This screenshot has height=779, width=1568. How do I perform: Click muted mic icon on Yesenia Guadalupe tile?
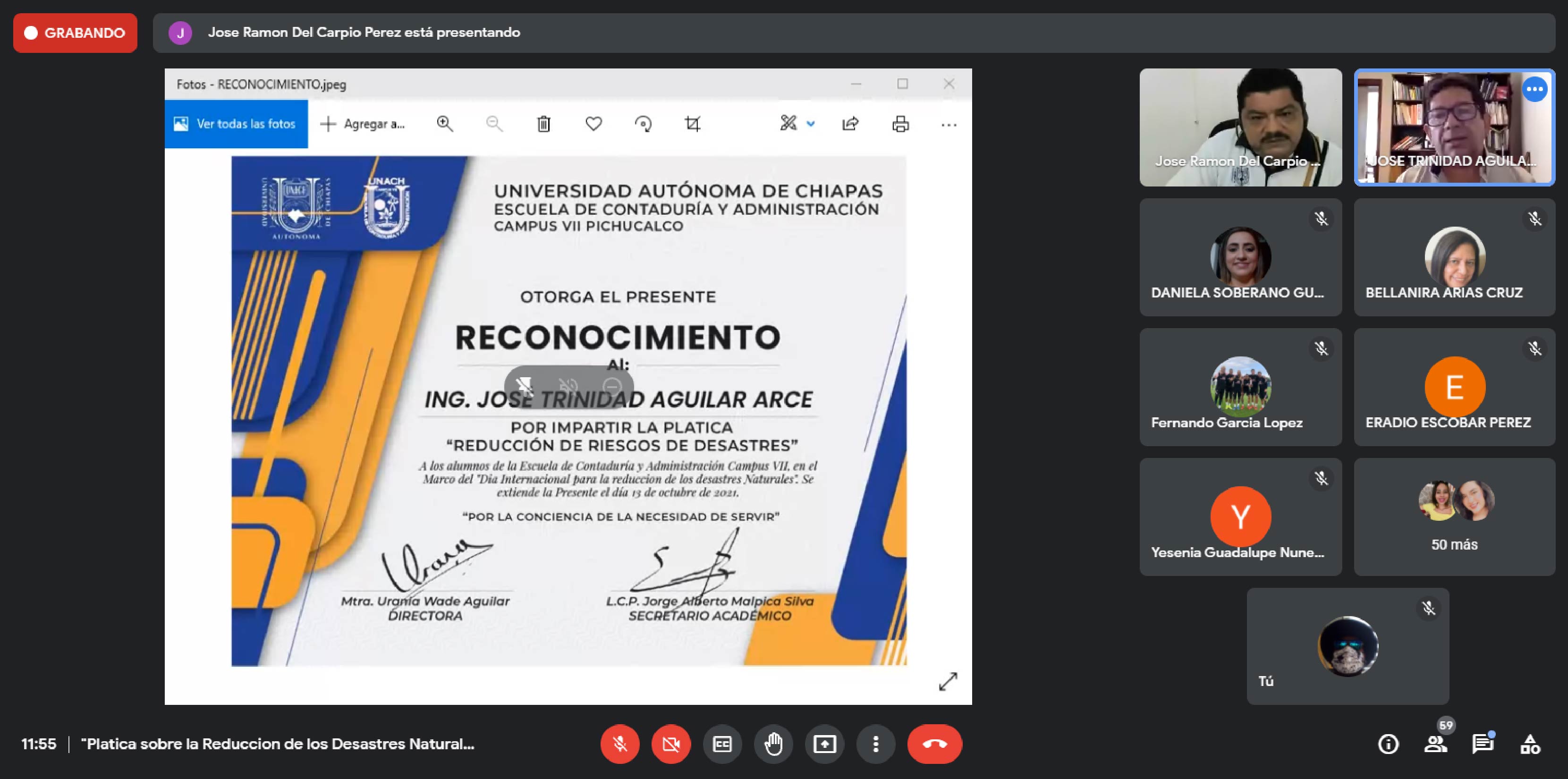click(x=1321, y=478)
